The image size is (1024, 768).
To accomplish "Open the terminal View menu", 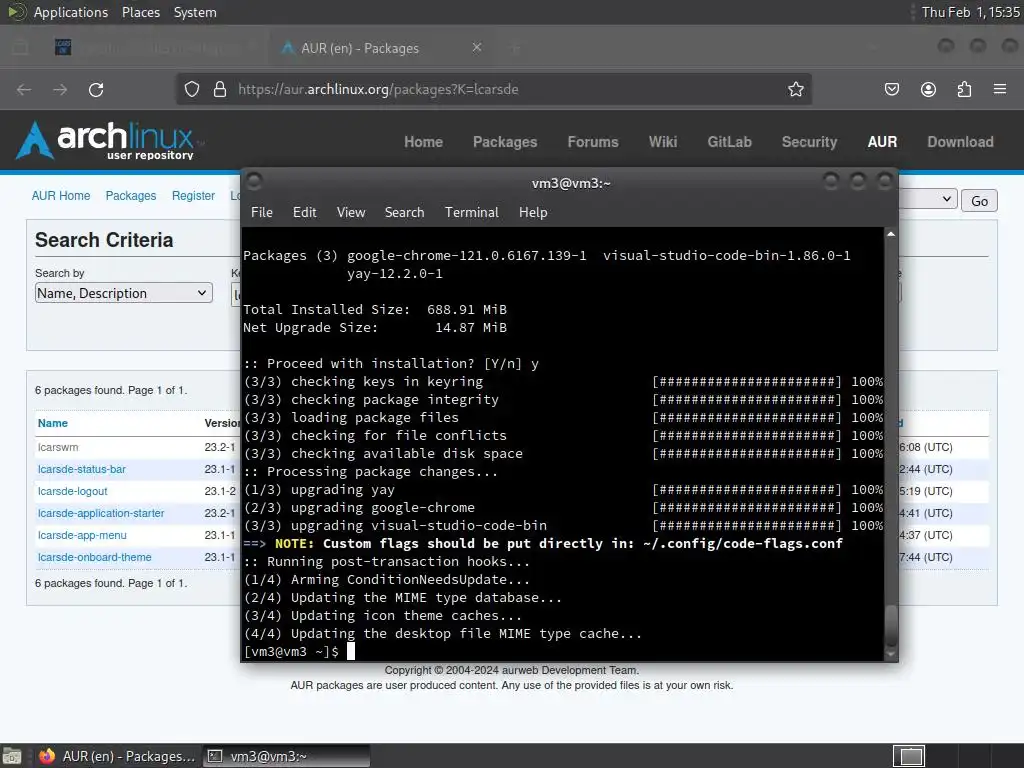I will (x=351, y=212).
